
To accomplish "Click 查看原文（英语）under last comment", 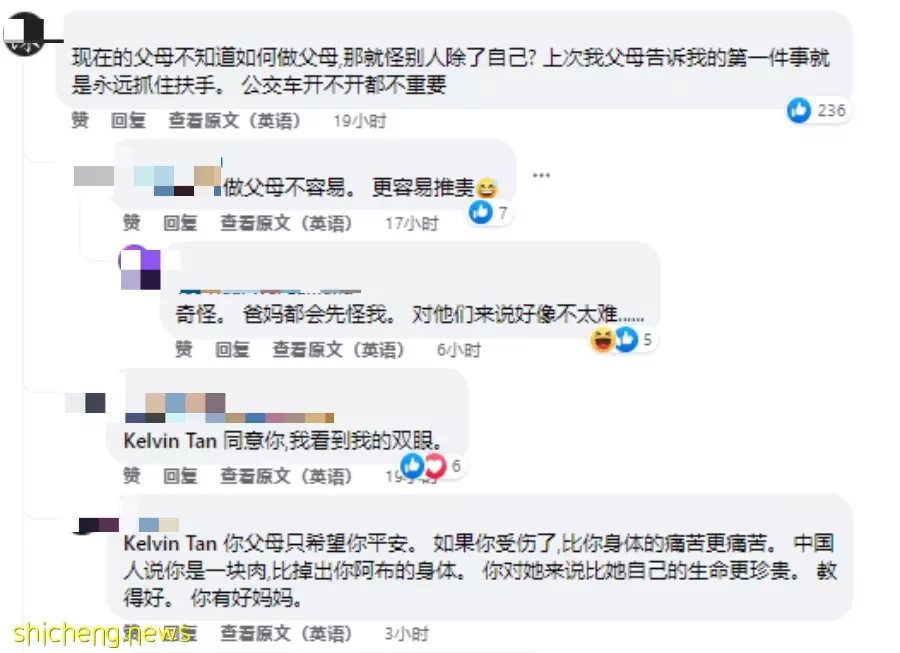I will tap(286, 633).
